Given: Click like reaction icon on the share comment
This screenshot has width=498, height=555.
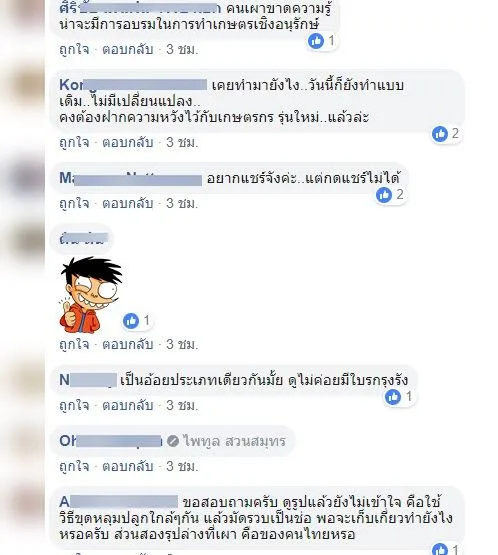Looking at the screenshot, I should coord(384,195).
